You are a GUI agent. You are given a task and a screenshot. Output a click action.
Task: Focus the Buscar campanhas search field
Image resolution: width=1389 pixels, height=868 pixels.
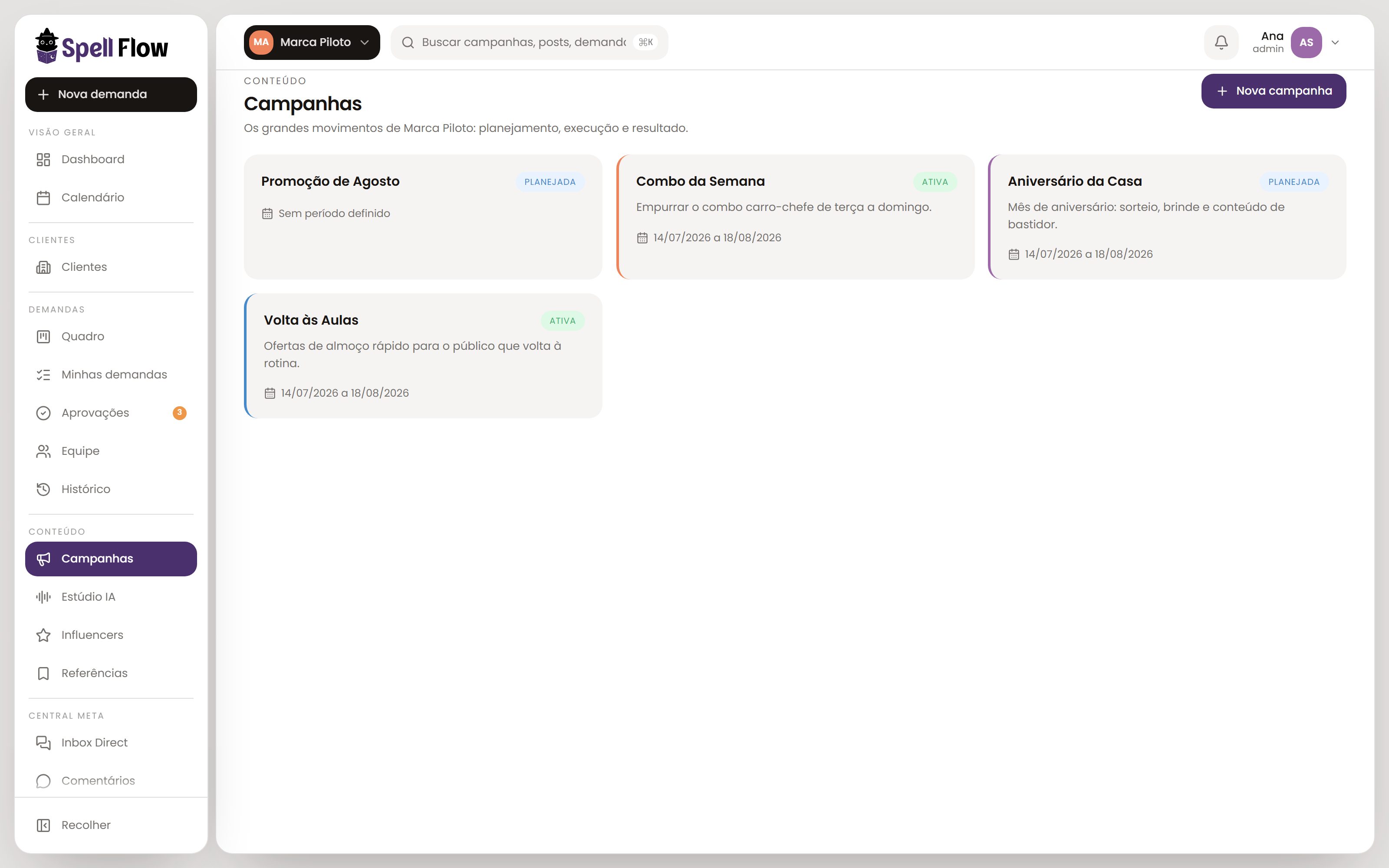tap(529, 43)
